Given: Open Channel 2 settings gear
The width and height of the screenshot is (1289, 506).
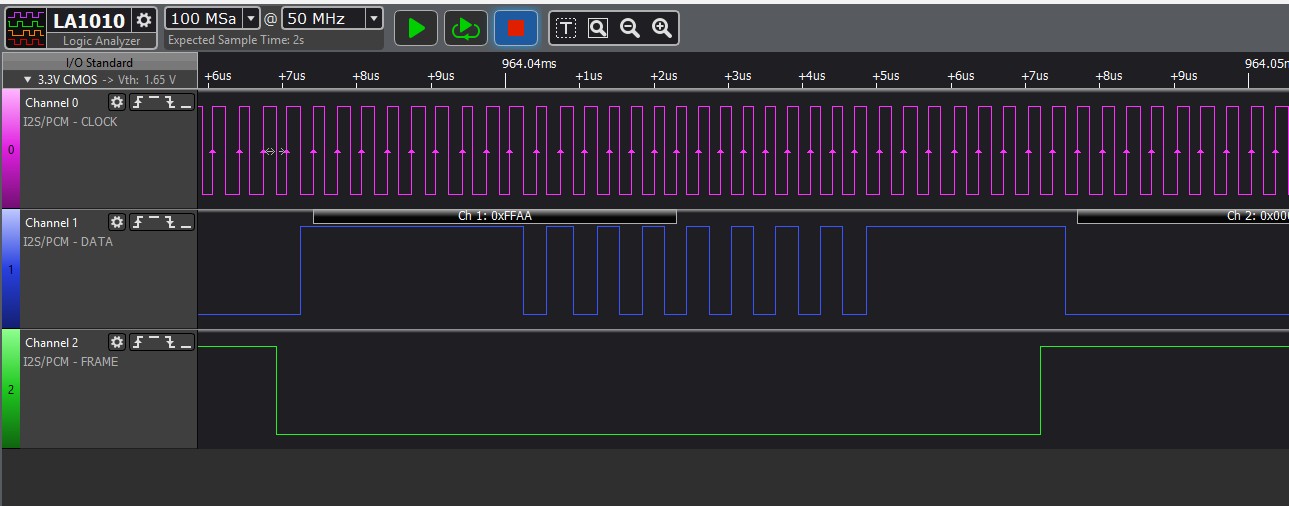Looking at the screenshot, I should coord(117,342).
